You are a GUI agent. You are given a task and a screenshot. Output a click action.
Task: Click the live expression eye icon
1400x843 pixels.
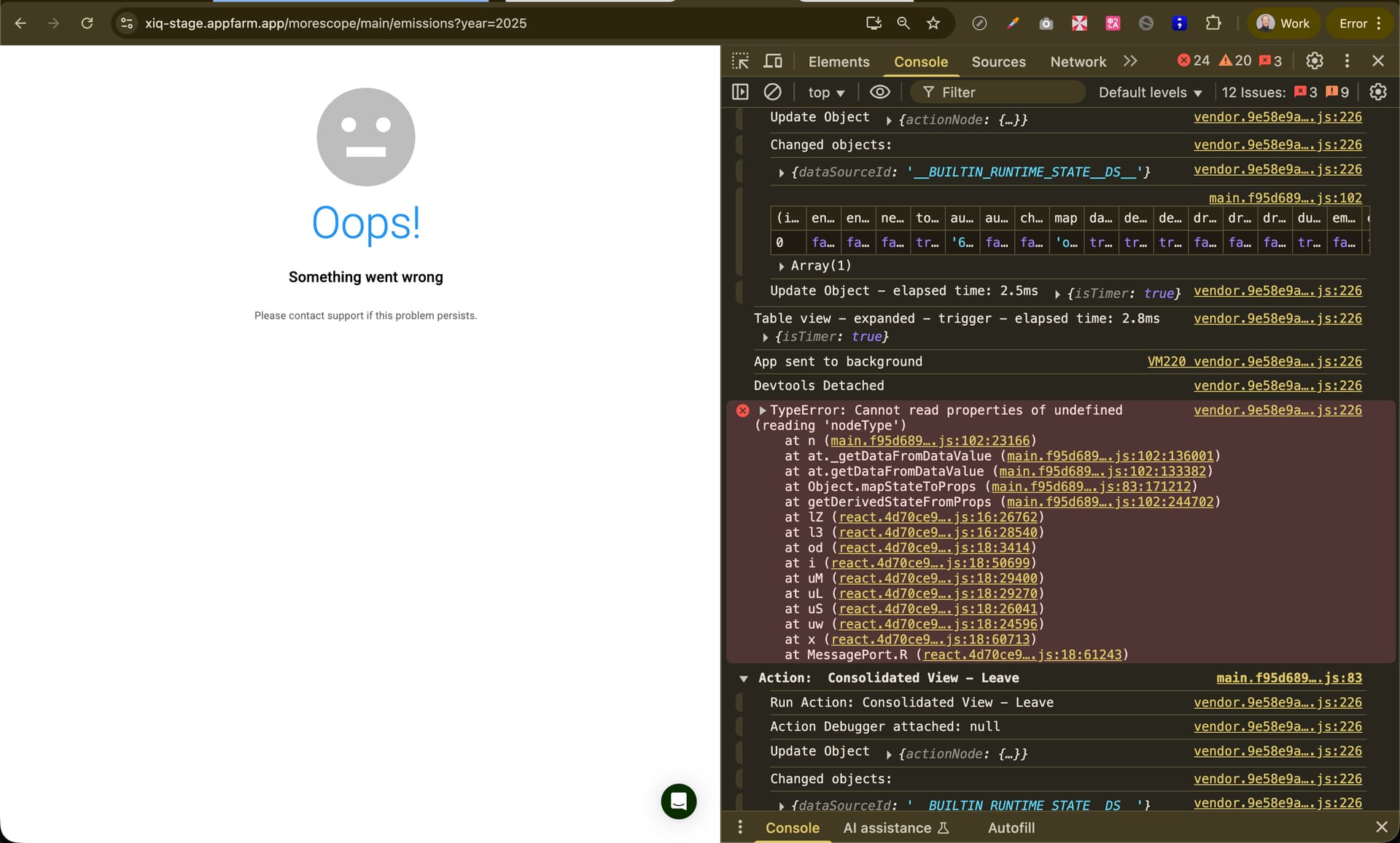[880, 92]
